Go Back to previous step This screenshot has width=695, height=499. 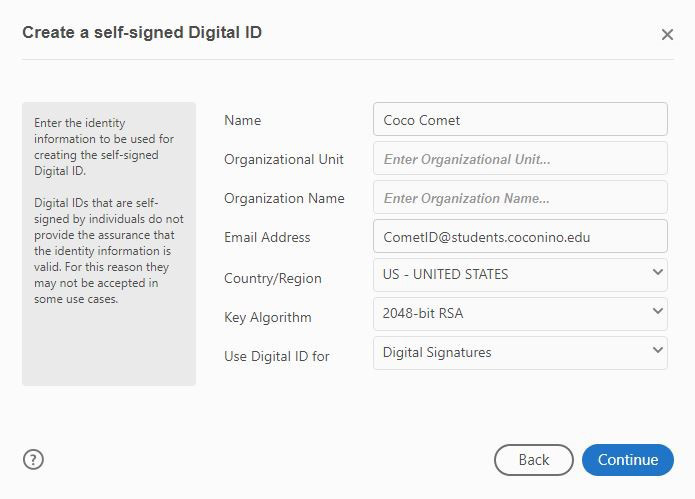coord(534,460)
